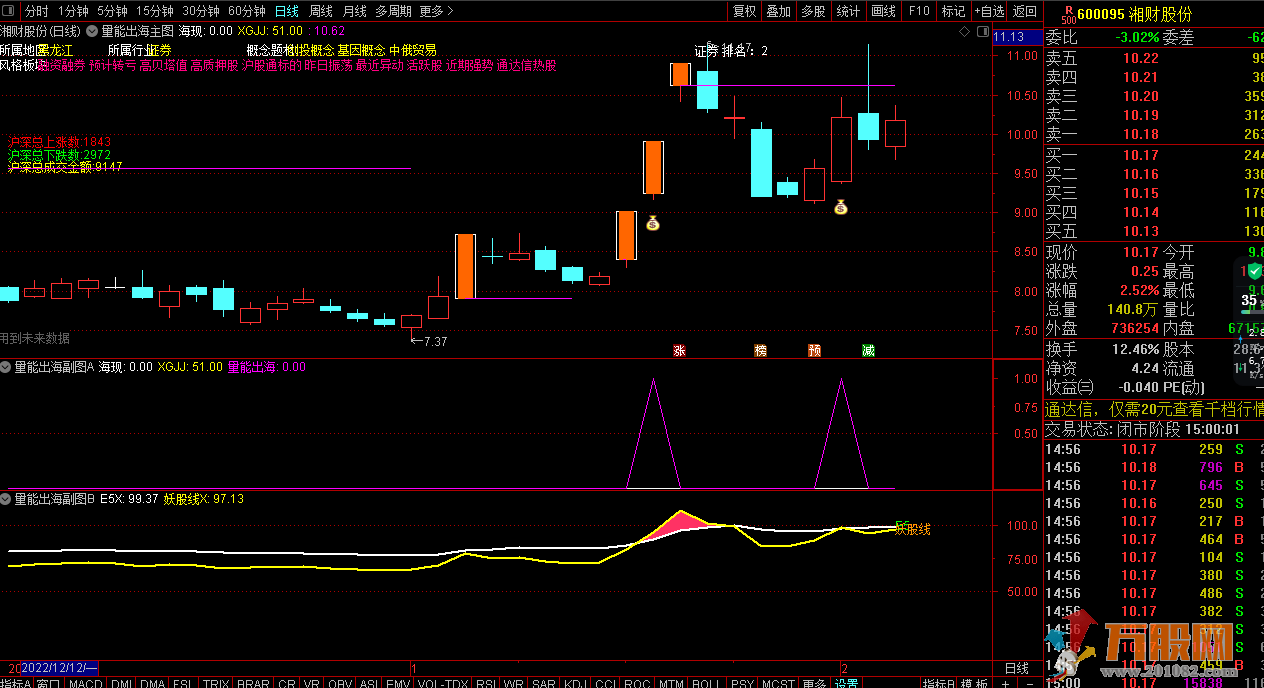Click the green 减 marker icon
The width and height of the screenshot is (1264, 688).
[x=868, y=350]
